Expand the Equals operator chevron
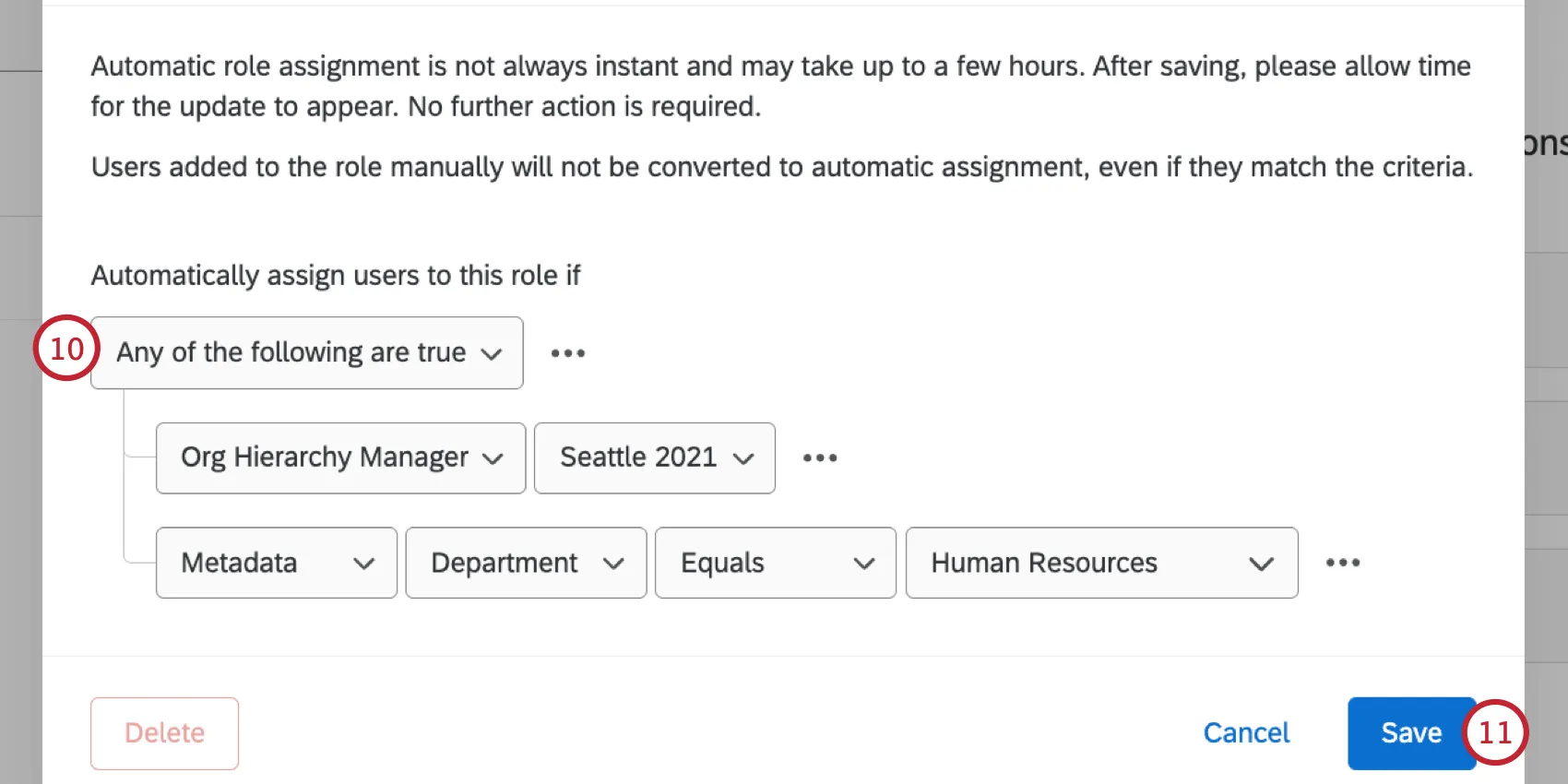The image size is (1568, 784). click(x=865, y=564)
